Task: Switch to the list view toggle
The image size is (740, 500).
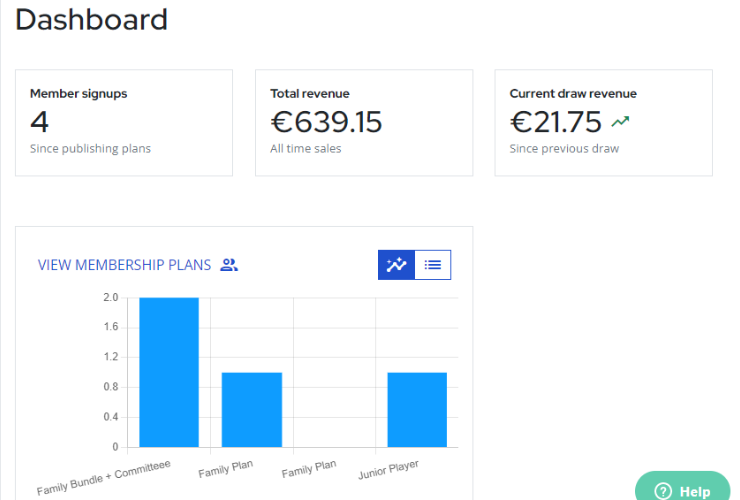Action: [433, 265]
